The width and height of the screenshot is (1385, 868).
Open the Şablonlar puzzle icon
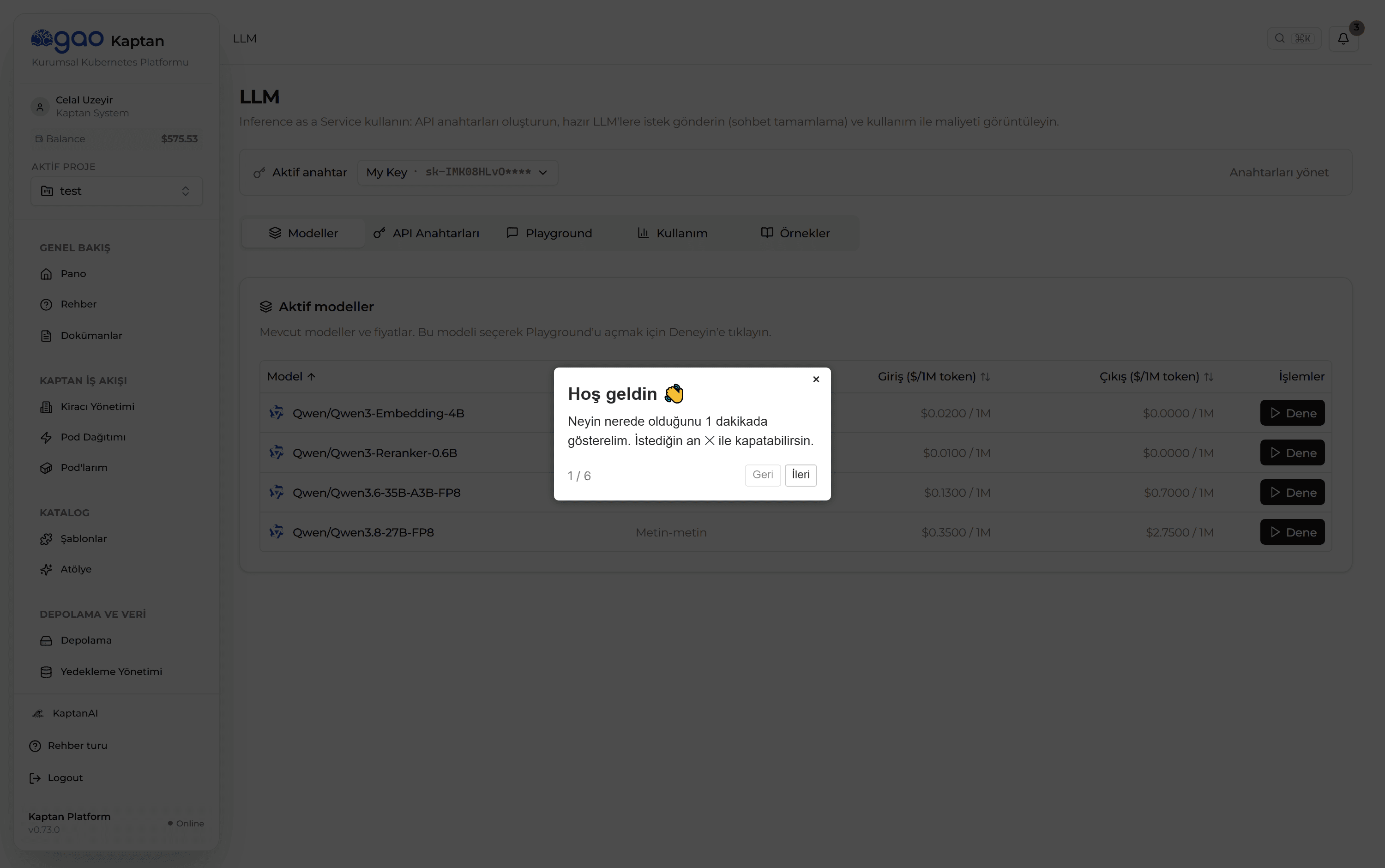click(47, 539)
